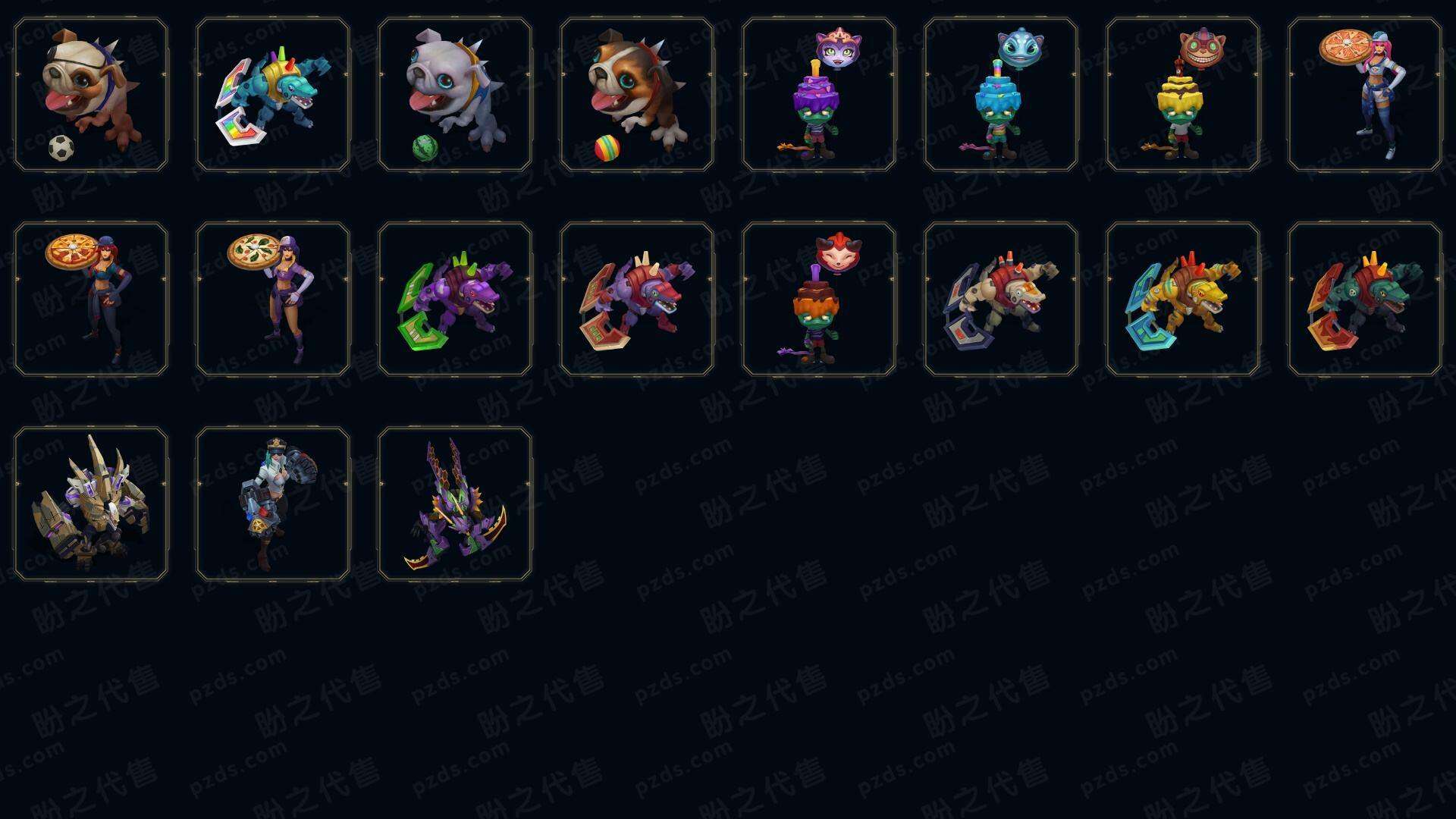Image resolution: width=1456 pixels, height=819 pixels.
Task: Select dark teal crocodile with orange blades
Action: point(1365,299)
